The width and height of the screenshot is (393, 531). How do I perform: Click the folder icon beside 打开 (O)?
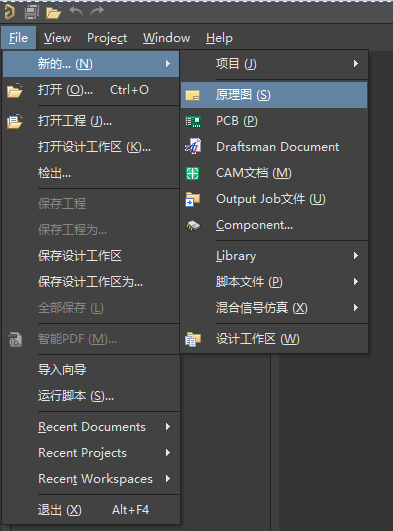[15, 90]
